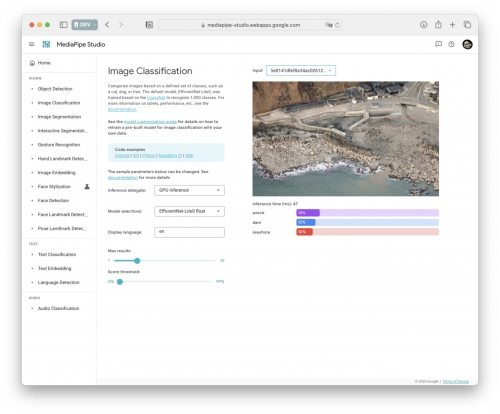The width and height of the screenshot is (500, 414).
Task: Expand the Inference delegate dropdown
Action: pyautogui.click(x=189, y=190)
